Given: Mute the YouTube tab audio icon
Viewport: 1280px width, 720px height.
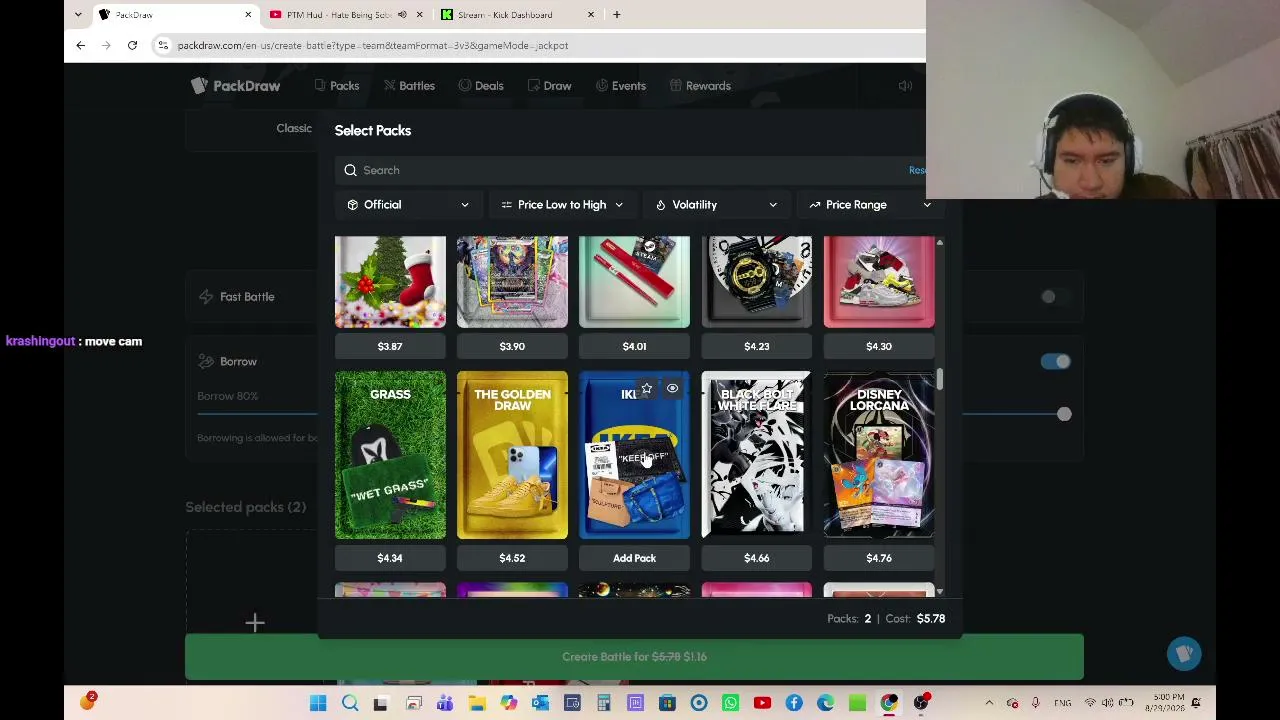Looking at the screenshot, I should (x=402, y=15).
